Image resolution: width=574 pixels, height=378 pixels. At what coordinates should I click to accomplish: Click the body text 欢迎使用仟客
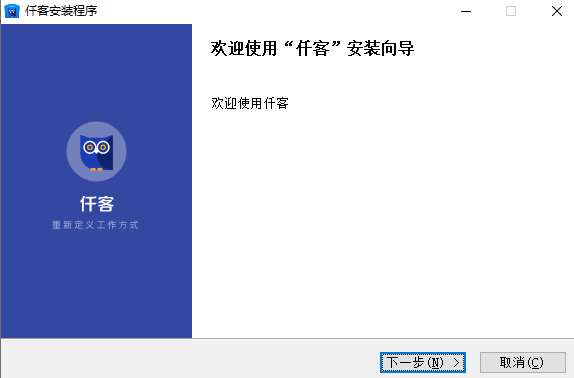(250, 103)
